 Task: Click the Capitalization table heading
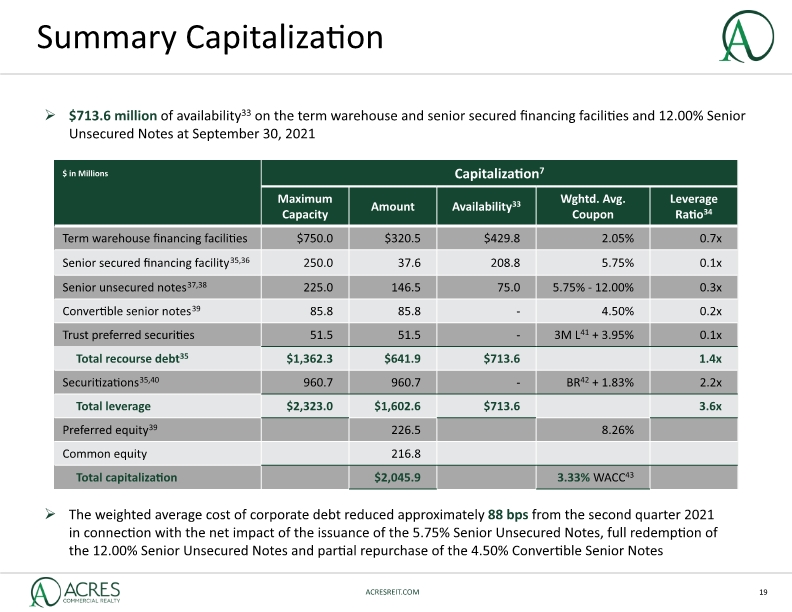(499, 173)
